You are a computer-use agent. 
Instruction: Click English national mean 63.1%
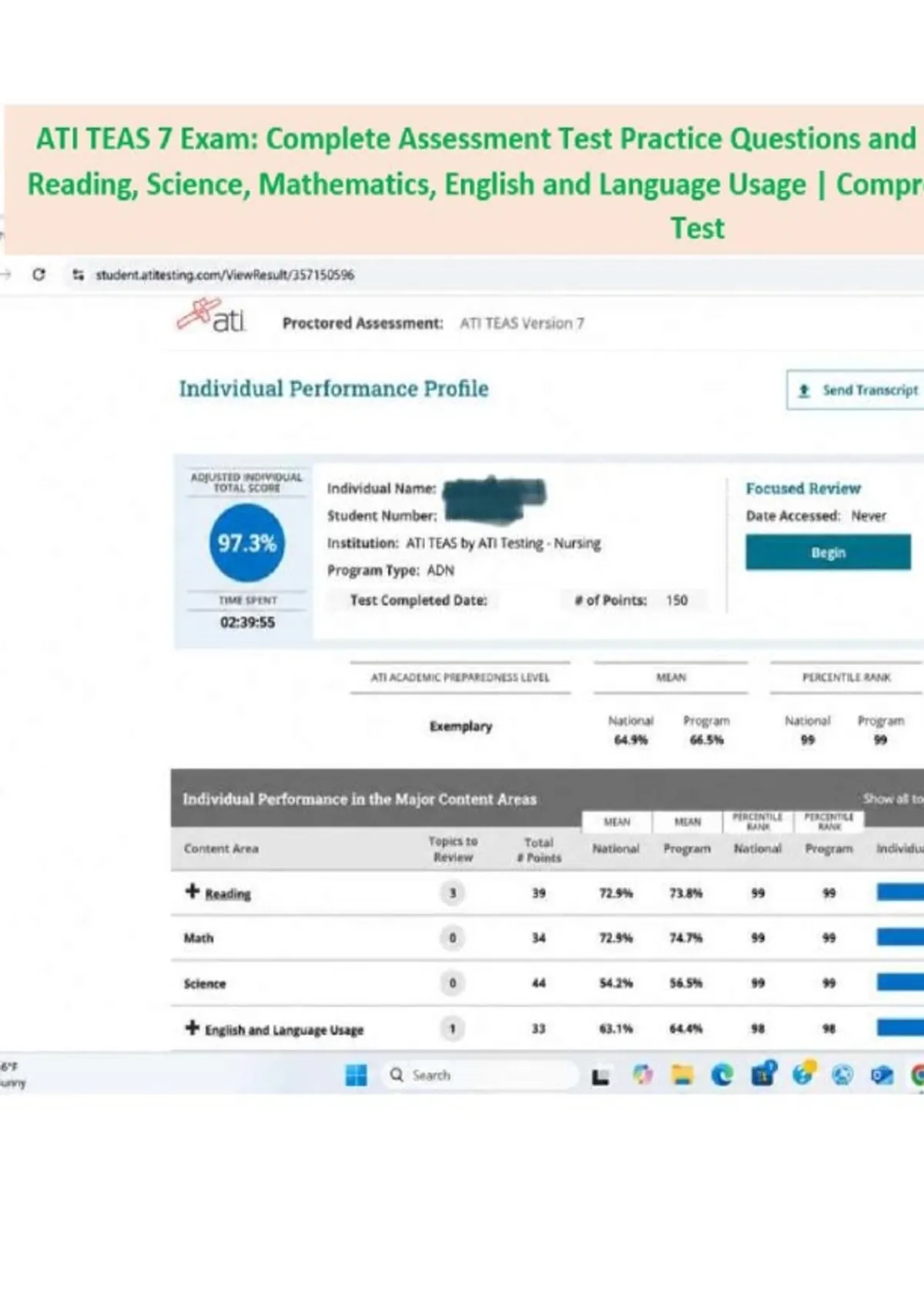616,1029
